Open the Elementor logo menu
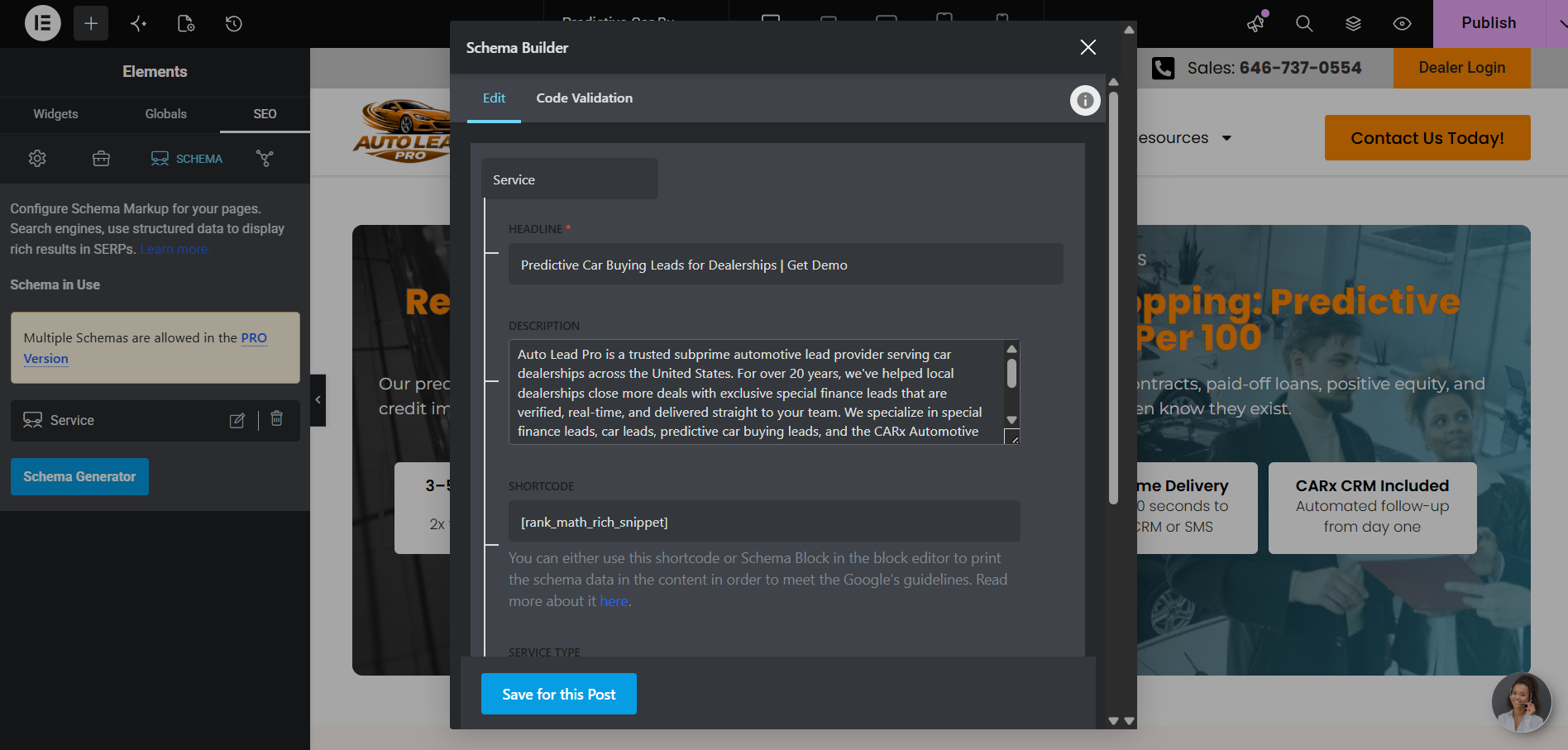 (42, 23)
